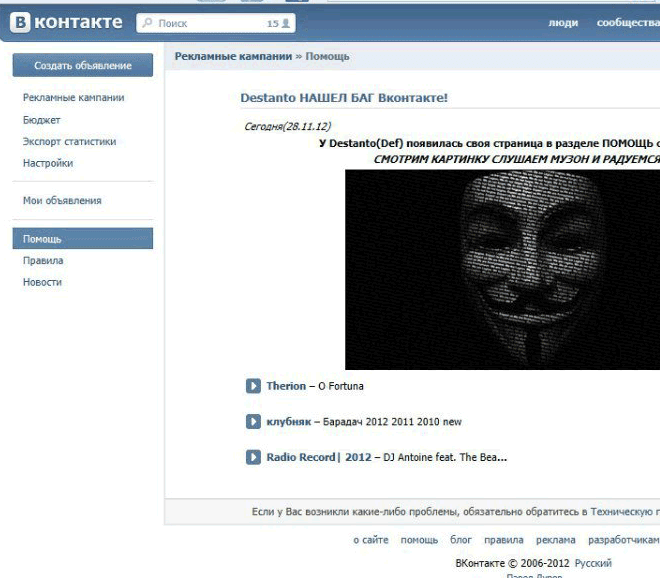Click the Русский language link
The image size is (660, 578).
click(x=593, y=563)
